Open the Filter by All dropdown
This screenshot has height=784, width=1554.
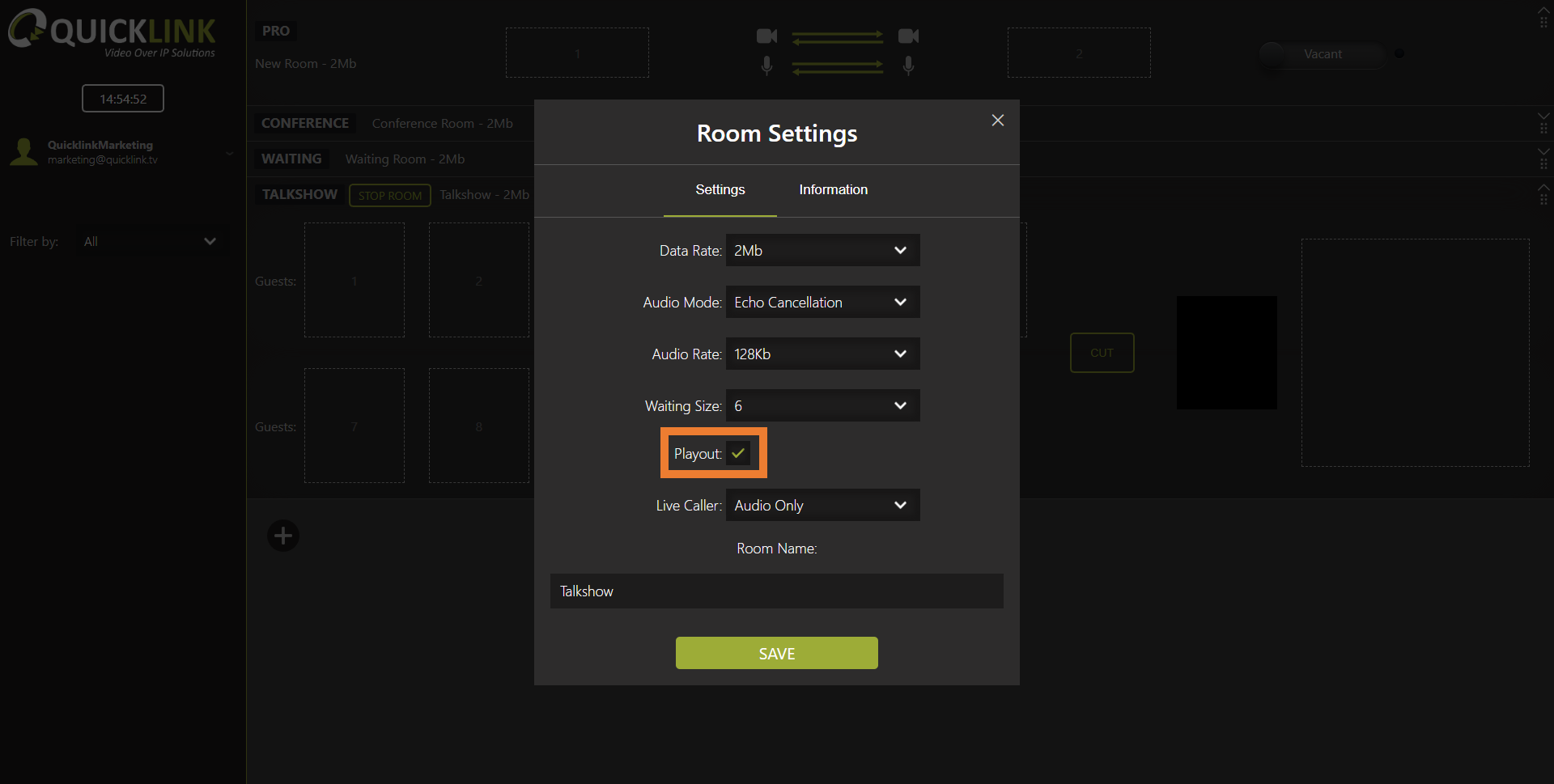149,242
